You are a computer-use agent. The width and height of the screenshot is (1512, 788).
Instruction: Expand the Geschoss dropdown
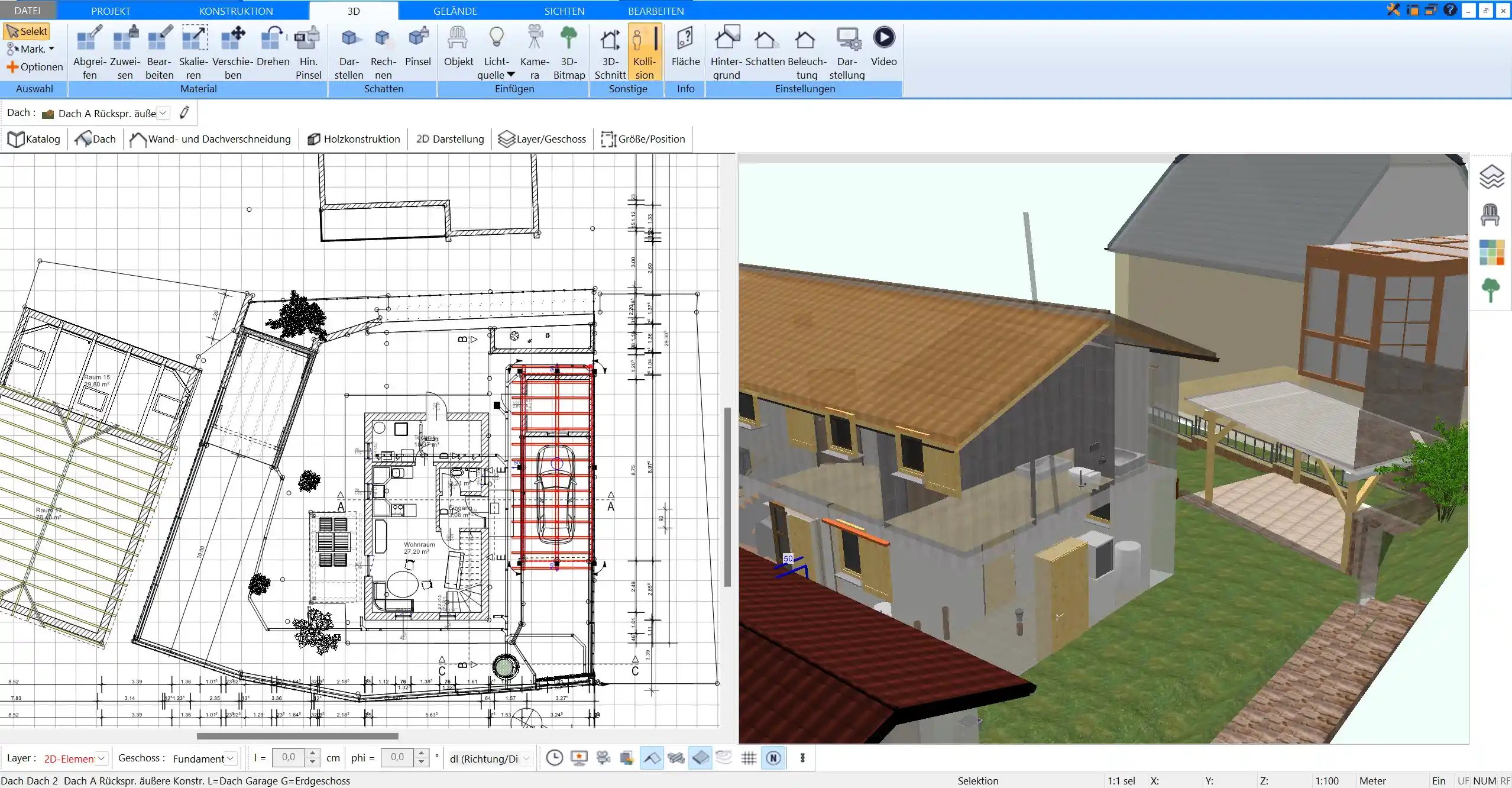(x=230, y=758)
